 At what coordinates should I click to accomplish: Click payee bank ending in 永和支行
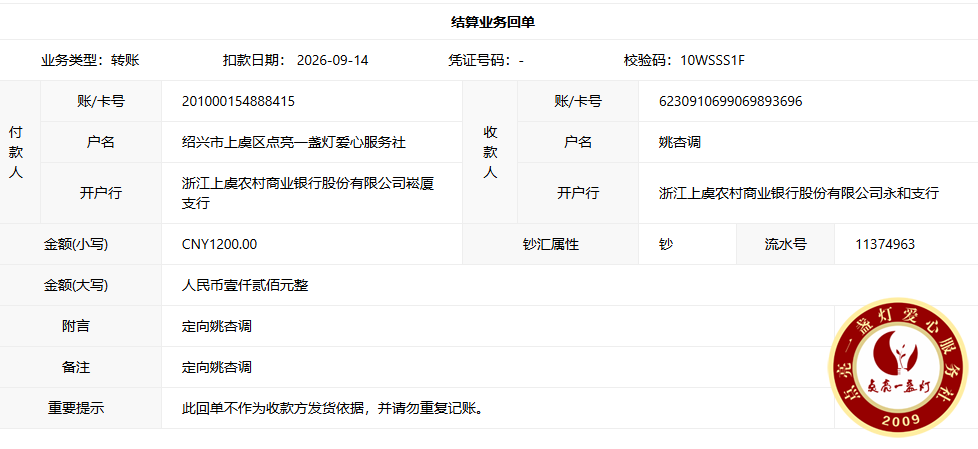[x=798, y=193]
